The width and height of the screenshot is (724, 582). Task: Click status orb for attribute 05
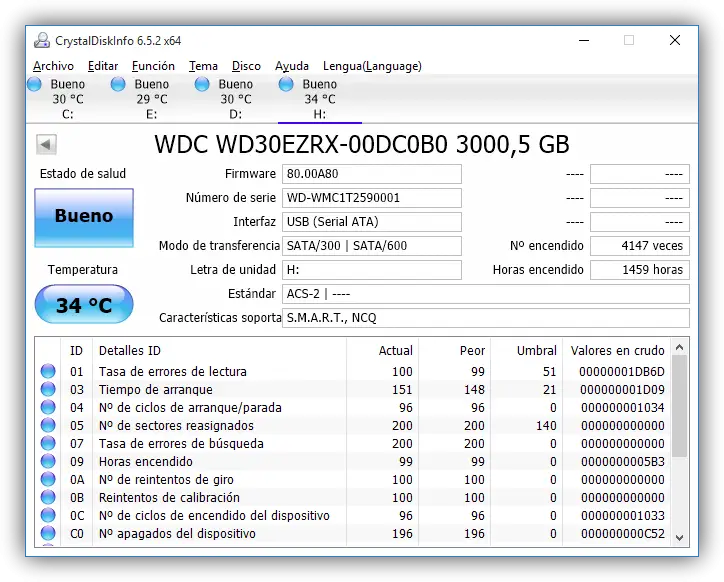point(48,425)
